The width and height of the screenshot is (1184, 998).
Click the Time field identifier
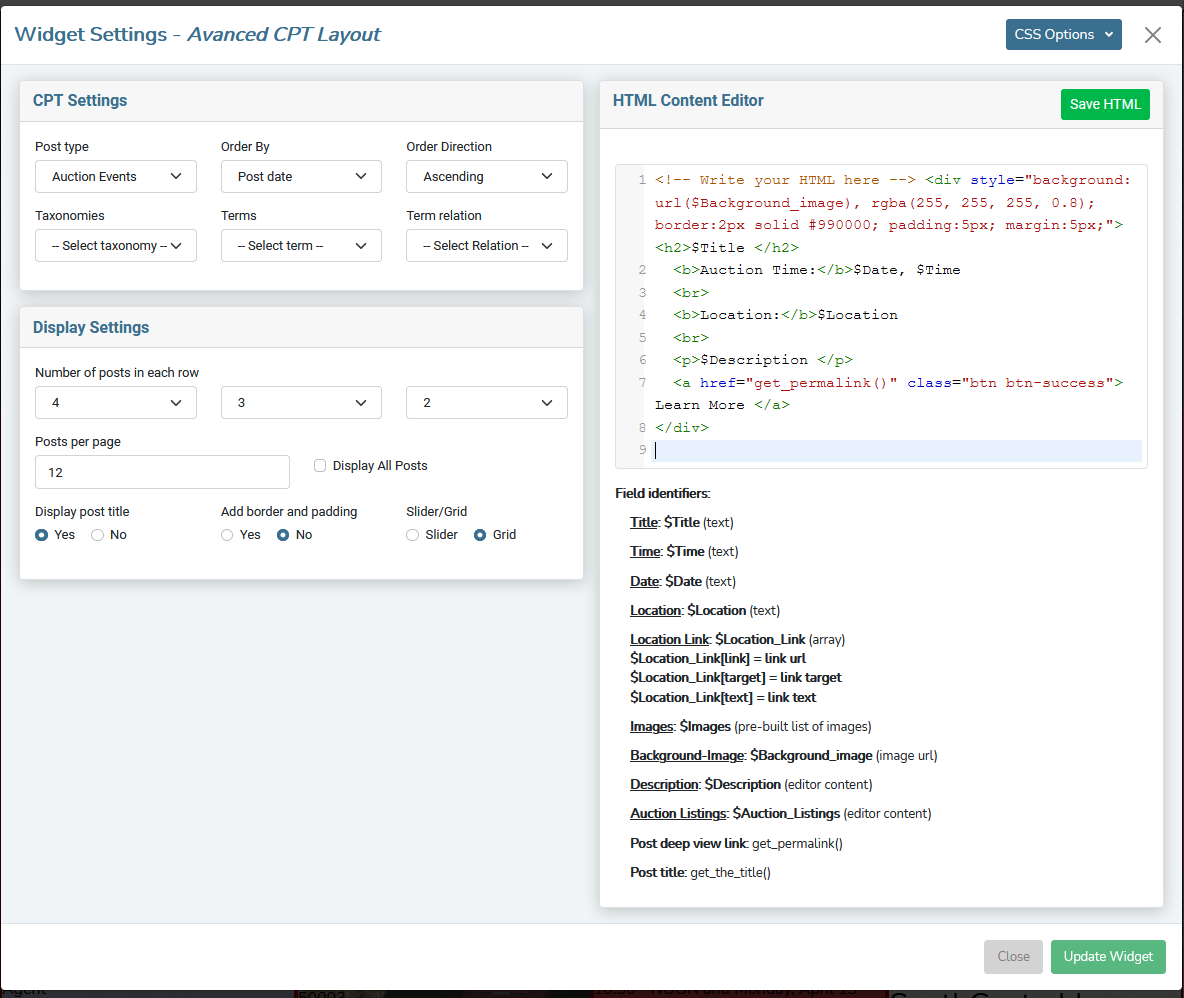point(684,551)
